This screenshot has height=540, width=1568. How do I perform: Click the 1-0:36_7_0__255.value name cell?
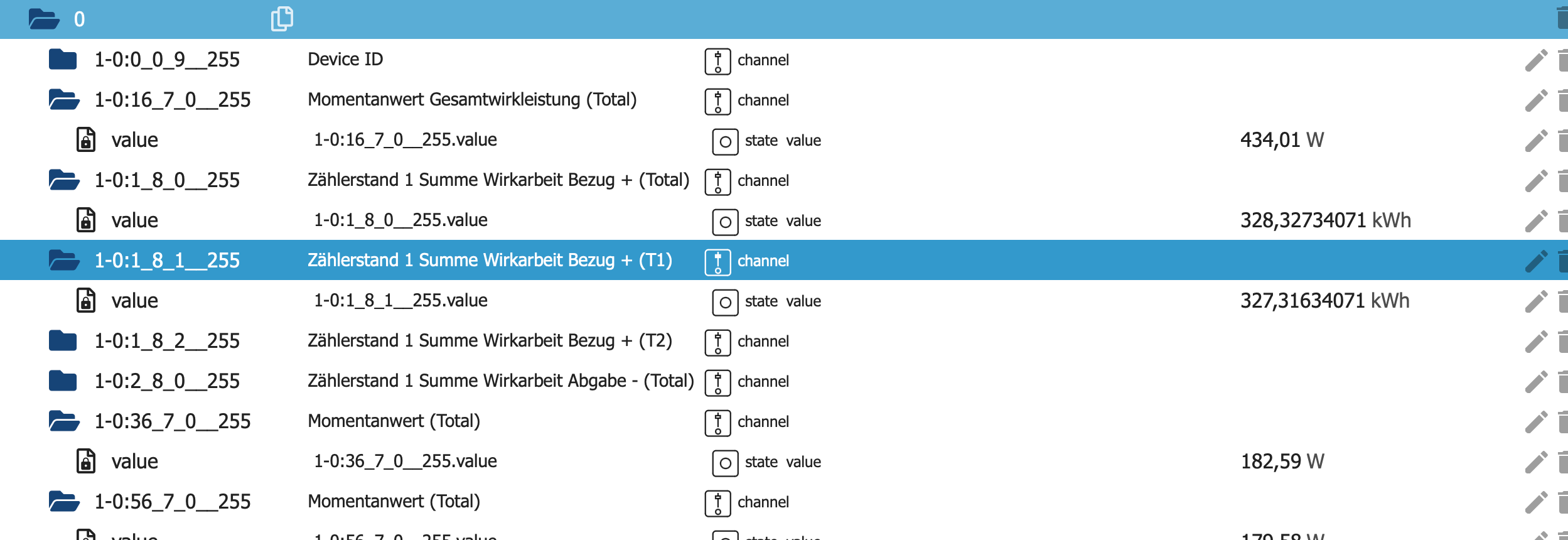pos(405,462)
